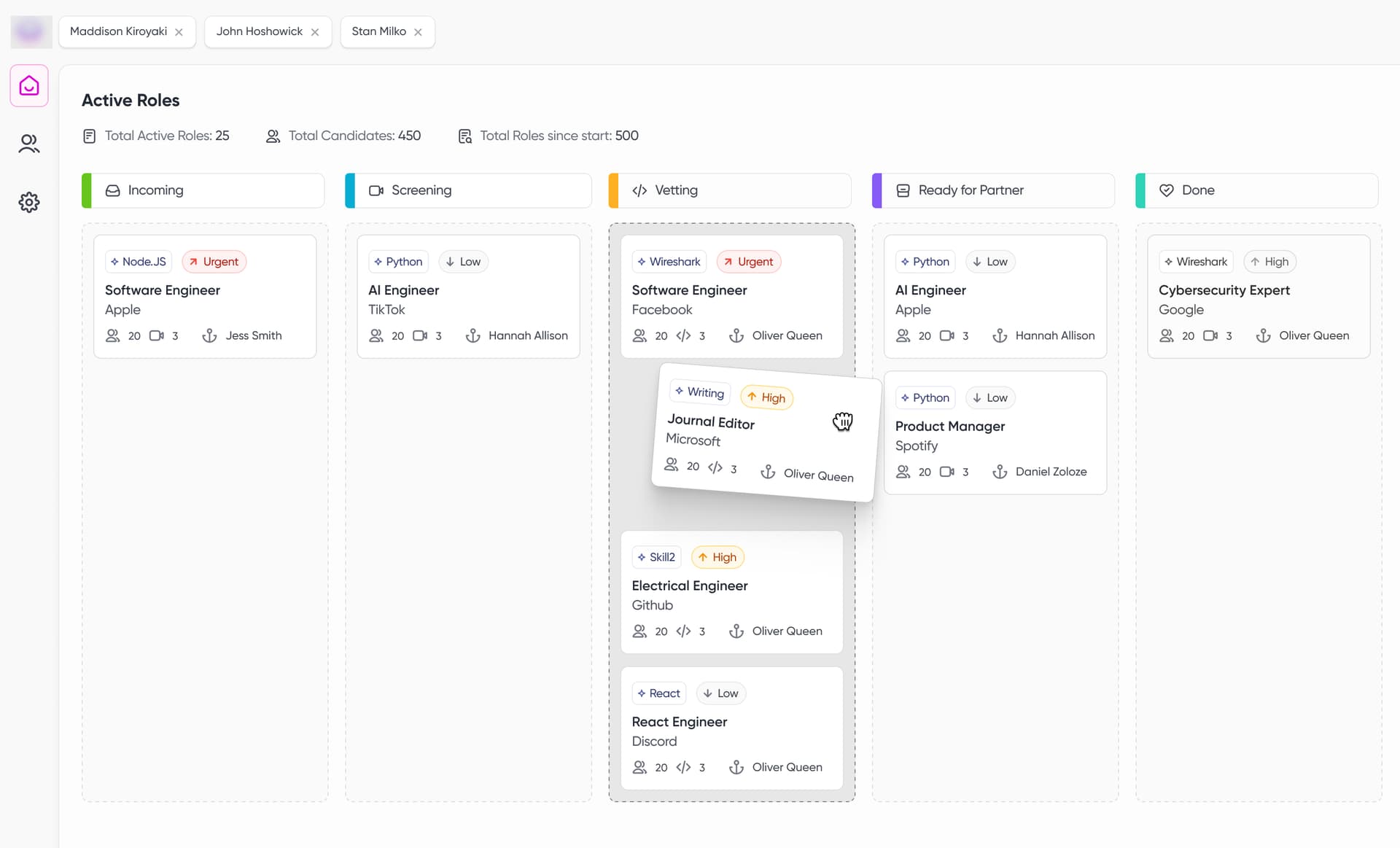
Task: Click the Low priority tag on TikTok card
Action: click(x=463, y=262)
